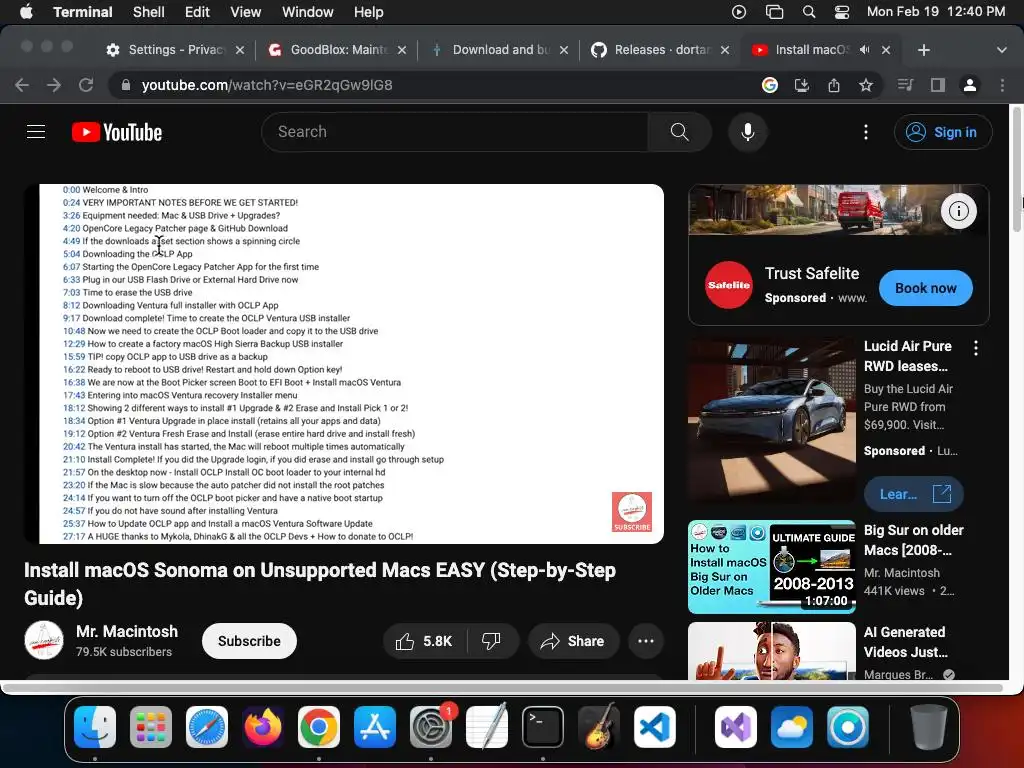Open Google icon in address bar

point(769,85)
